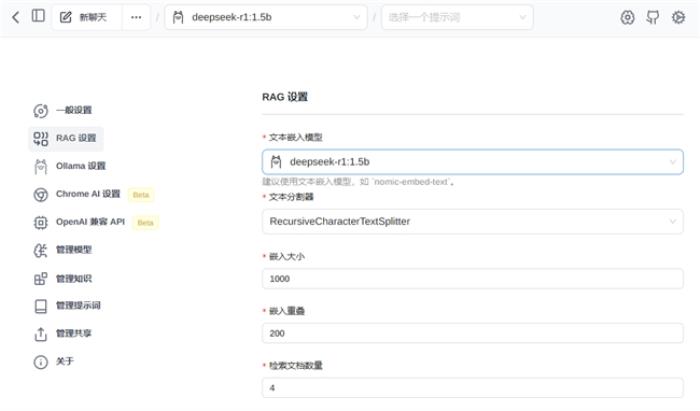The image size is (700, 411).
Task: Click the RAG 设置 page heading
Action: coord(285,97)
